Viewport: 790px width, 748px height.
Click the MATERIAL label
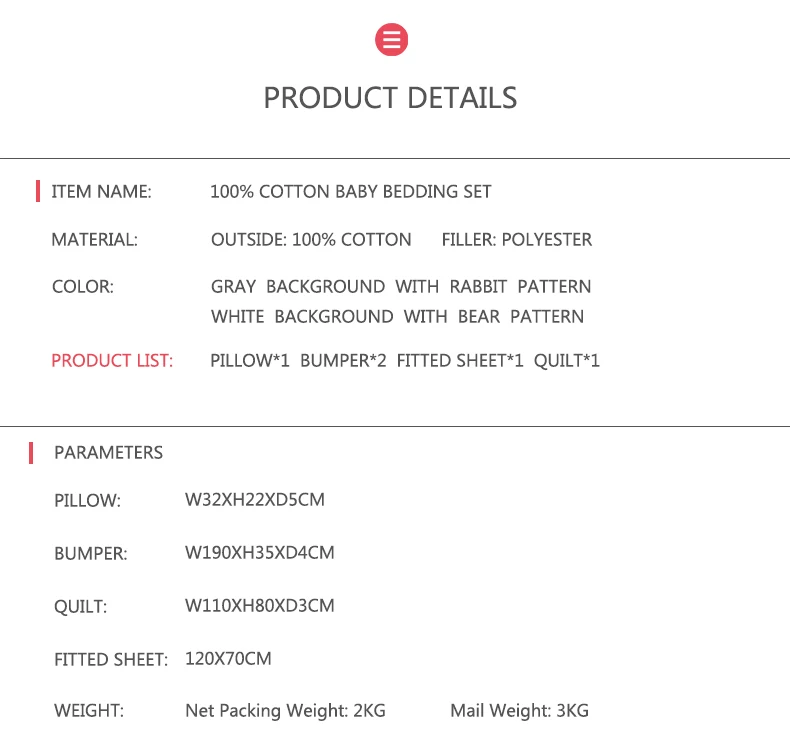point(94,239)
